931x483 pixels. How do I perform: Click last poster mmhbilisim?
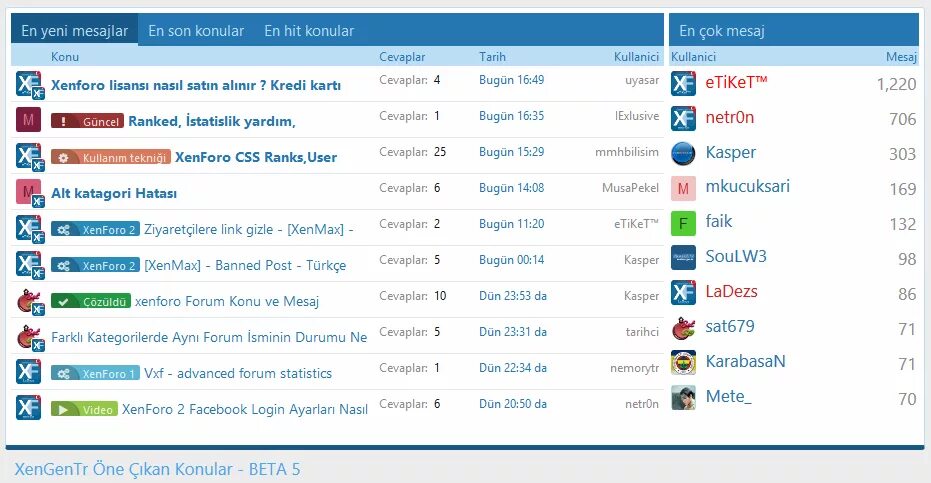[x=627, y=152]
